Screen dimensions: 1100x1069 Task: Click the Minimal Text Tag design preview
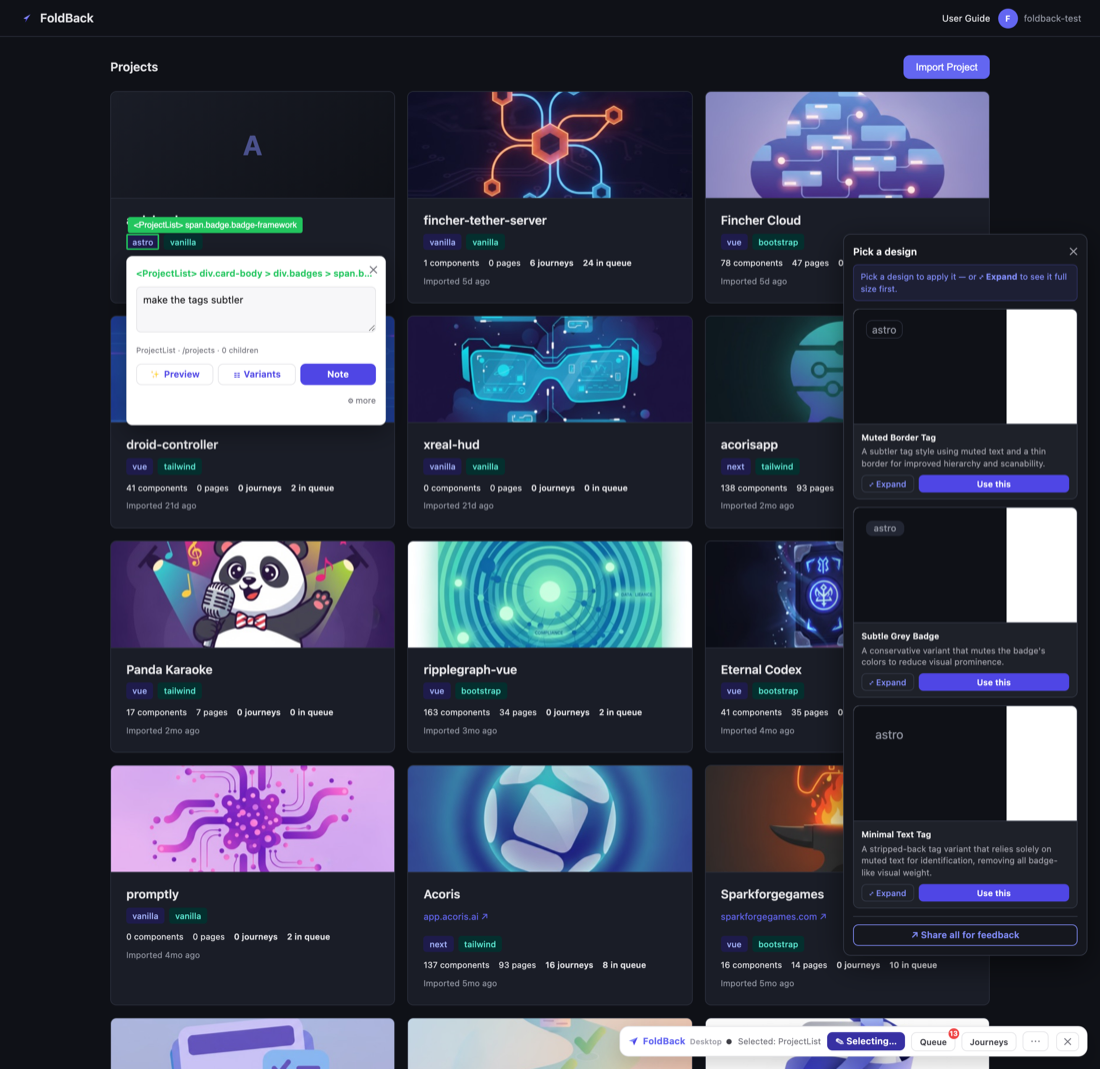(965, 763)
